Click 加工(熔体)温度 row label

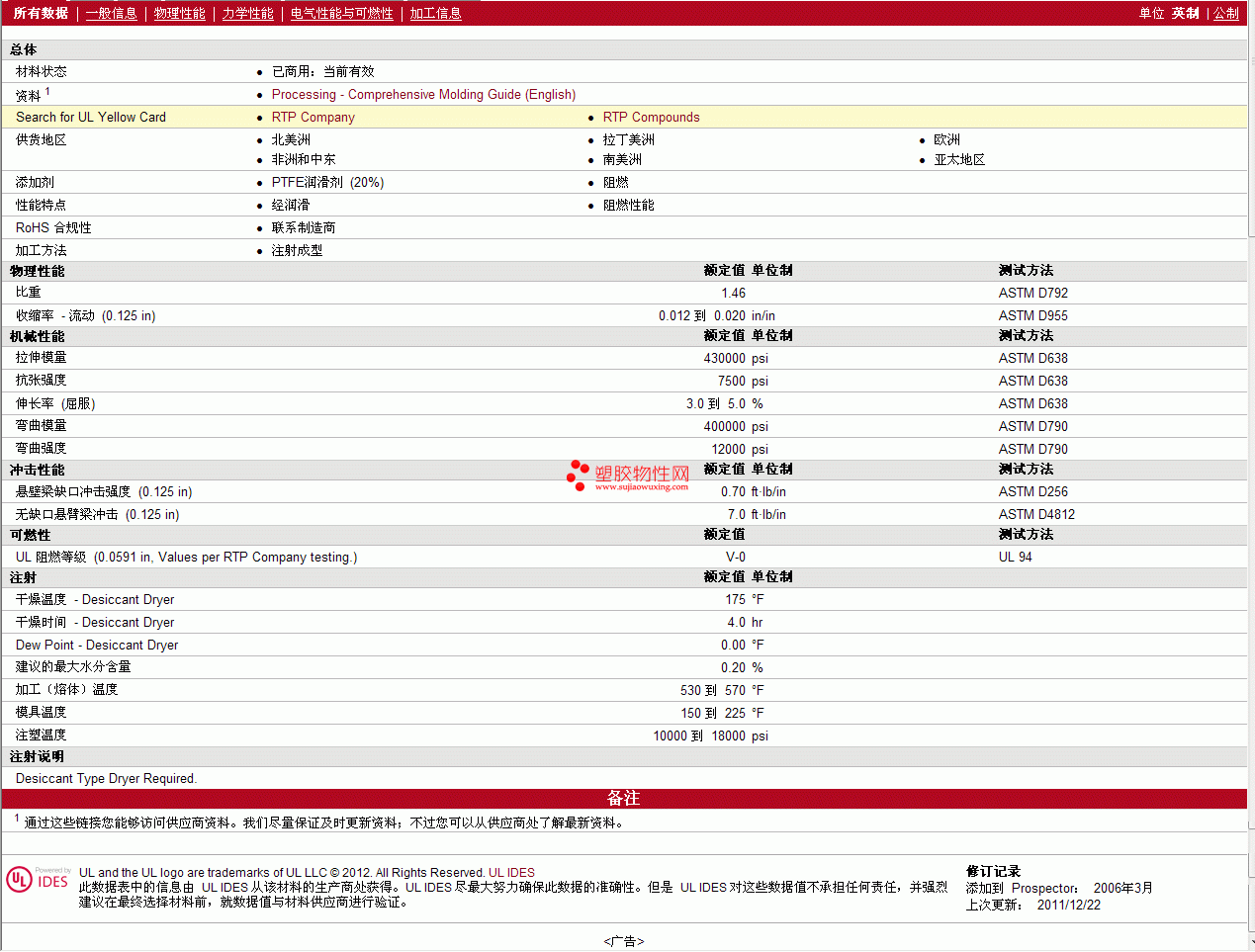[x=66, y=689]
